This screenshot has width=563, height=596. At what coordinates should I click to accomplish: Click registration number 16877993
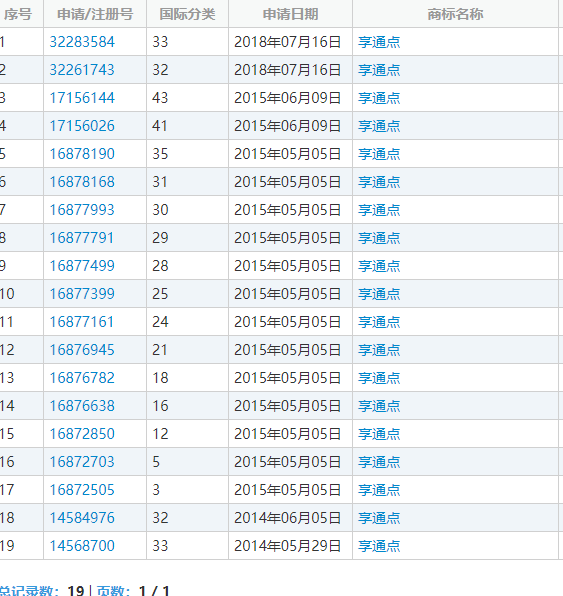click(x=82, y=210)
